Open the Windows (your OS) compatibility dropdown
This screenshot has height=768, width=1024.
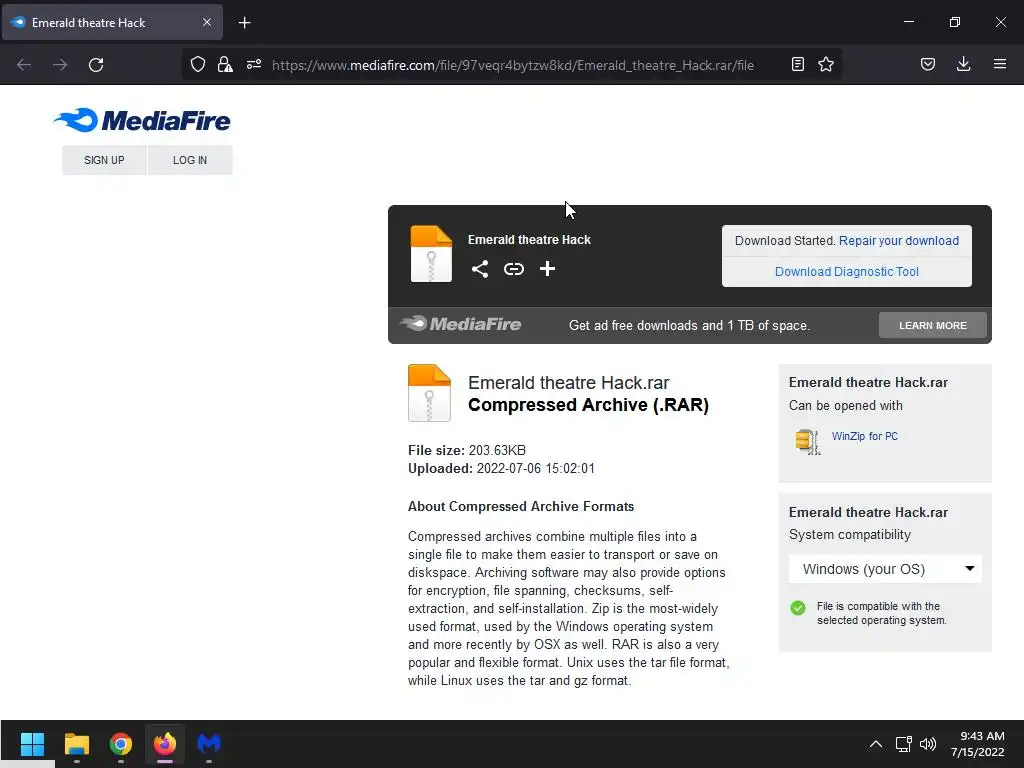pos(885,569)
